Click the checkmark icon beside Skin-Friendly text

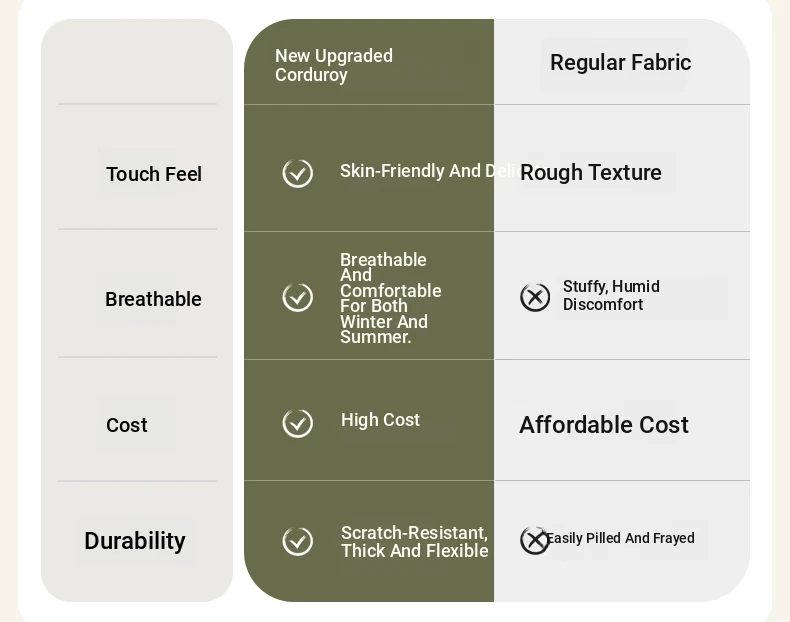pos(297,173)
